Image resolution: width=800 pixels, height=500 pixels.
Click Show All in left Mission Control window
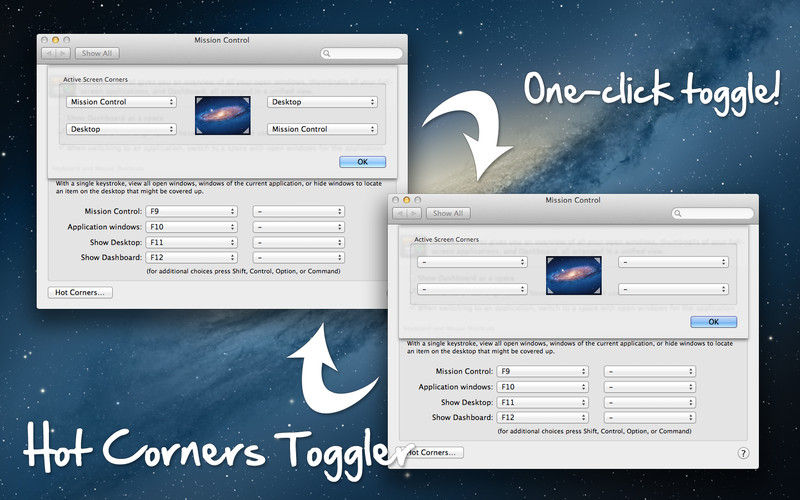97,53
